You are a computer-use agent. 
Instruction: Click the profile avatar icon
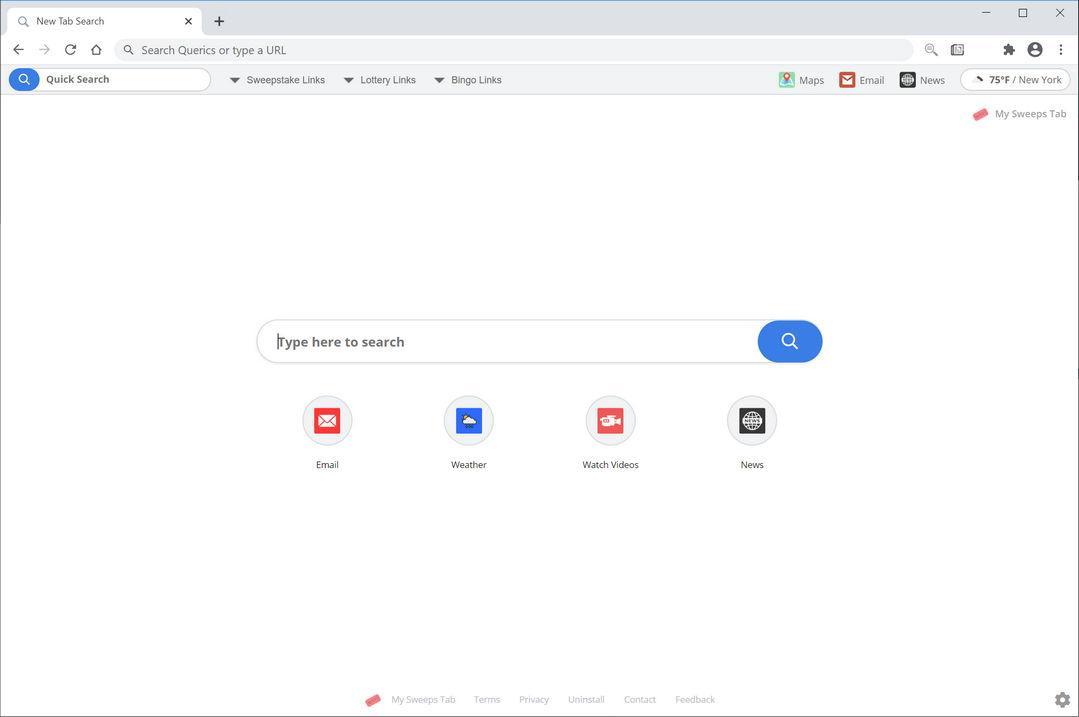(x=1035, y=50)
